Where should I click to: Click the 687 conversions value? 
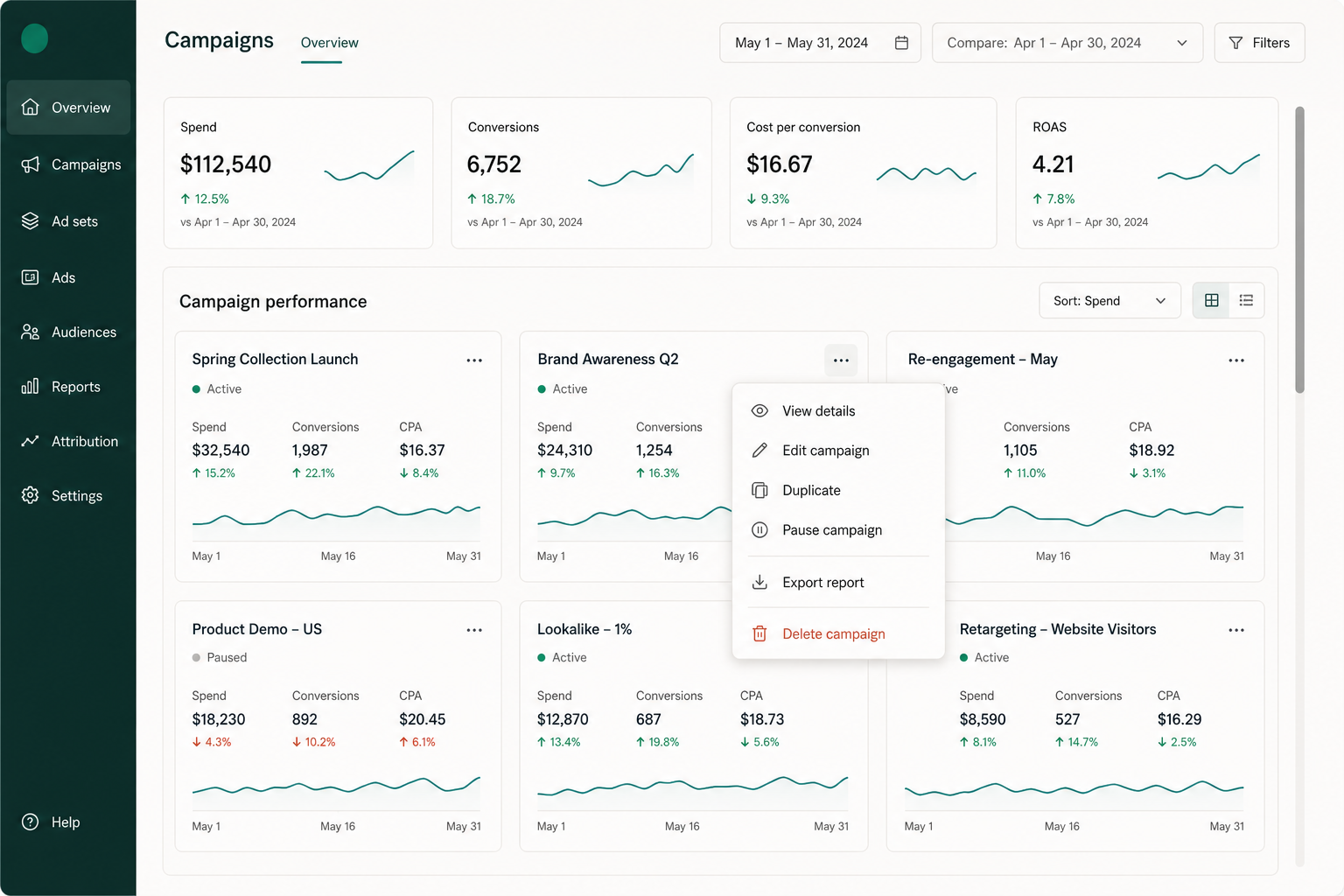pyautogui.click(x=648, y=719)
